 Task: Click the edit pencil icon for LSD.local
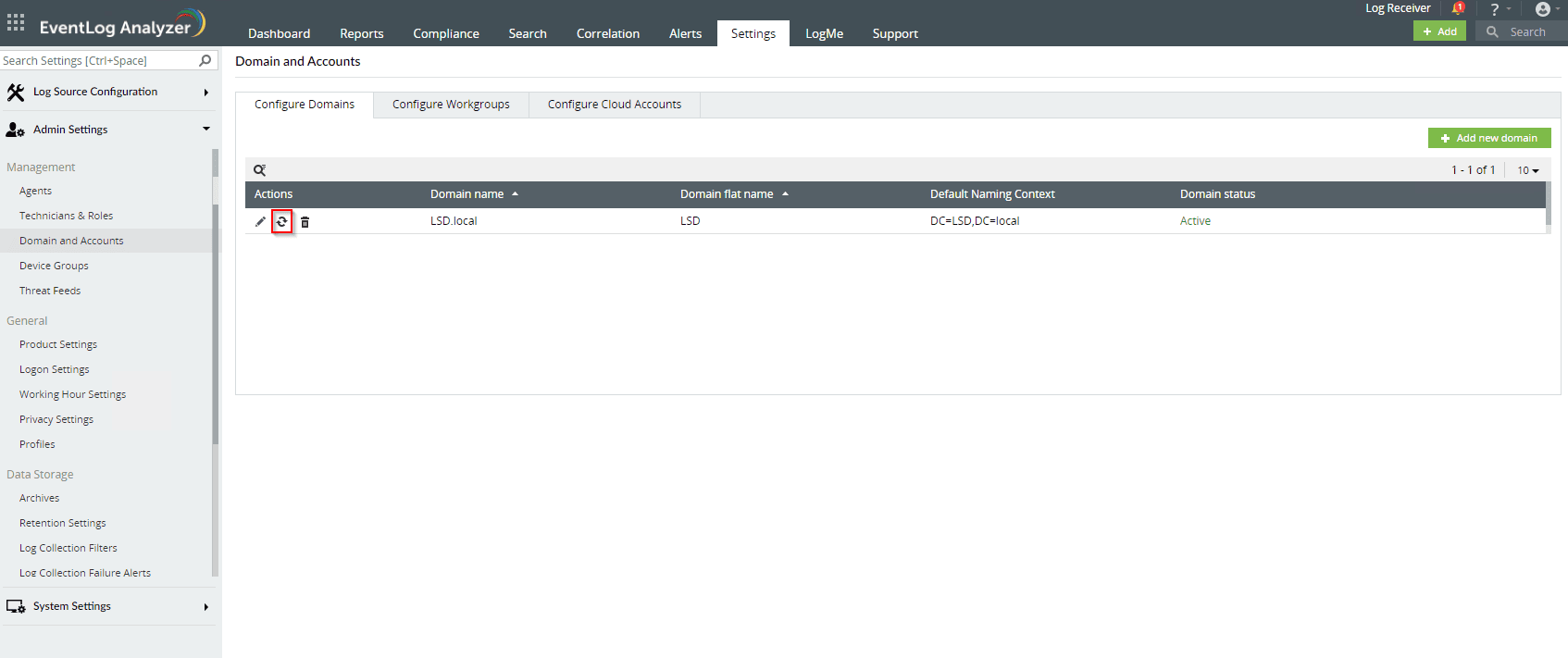pyautogui.click(x=260, y=222)
